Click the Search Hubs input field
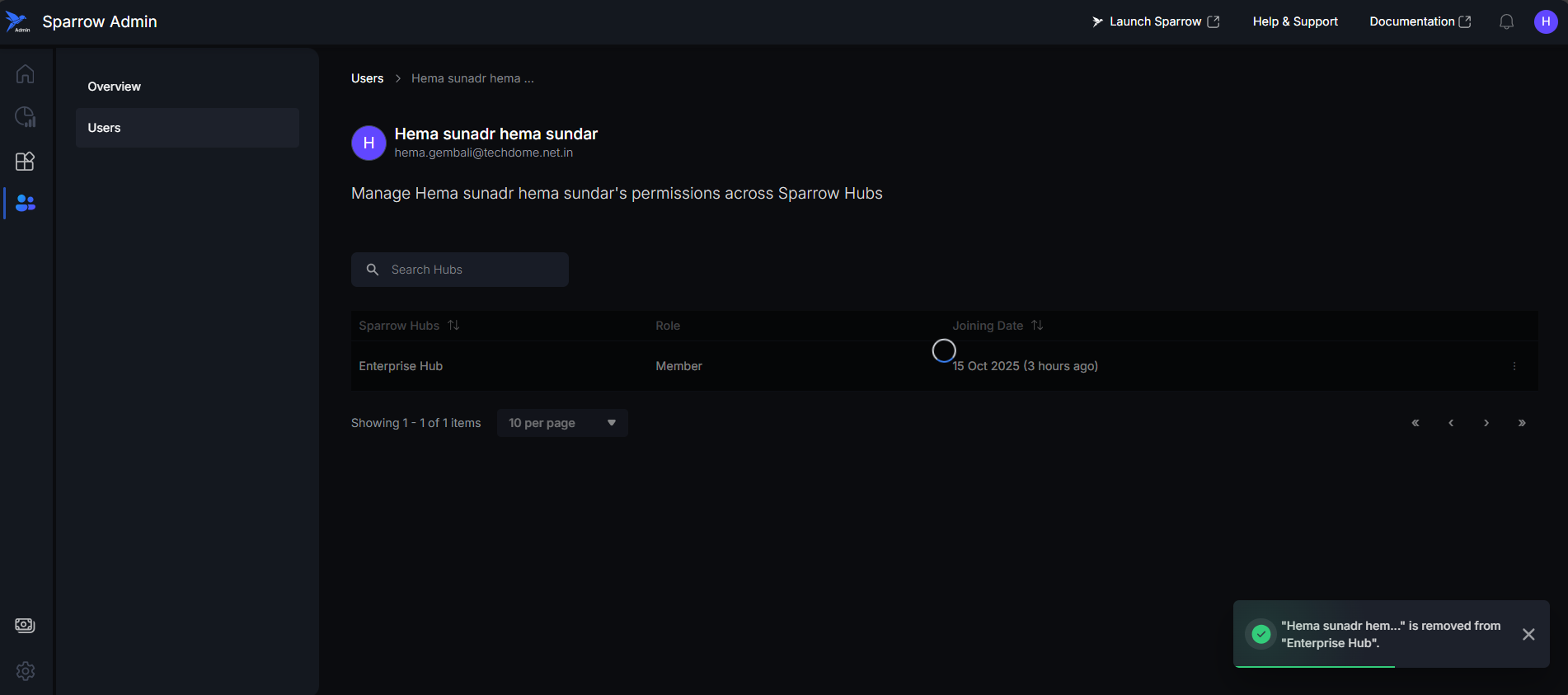1568x695 pixels. tap(470, 270)
